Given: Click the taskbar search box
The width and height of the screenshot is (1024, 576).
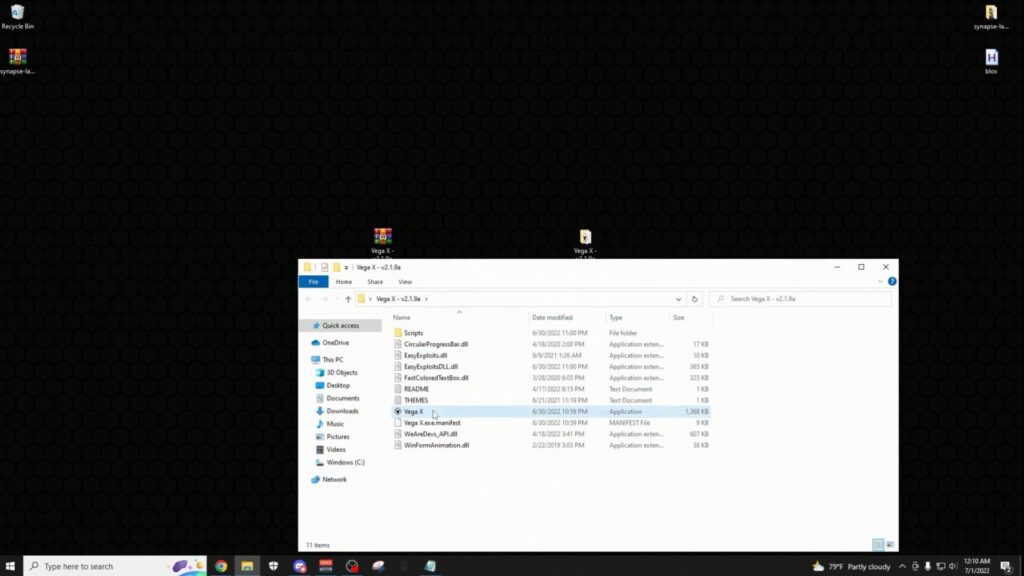Looking at the screenshot, I should click(115, 566).
